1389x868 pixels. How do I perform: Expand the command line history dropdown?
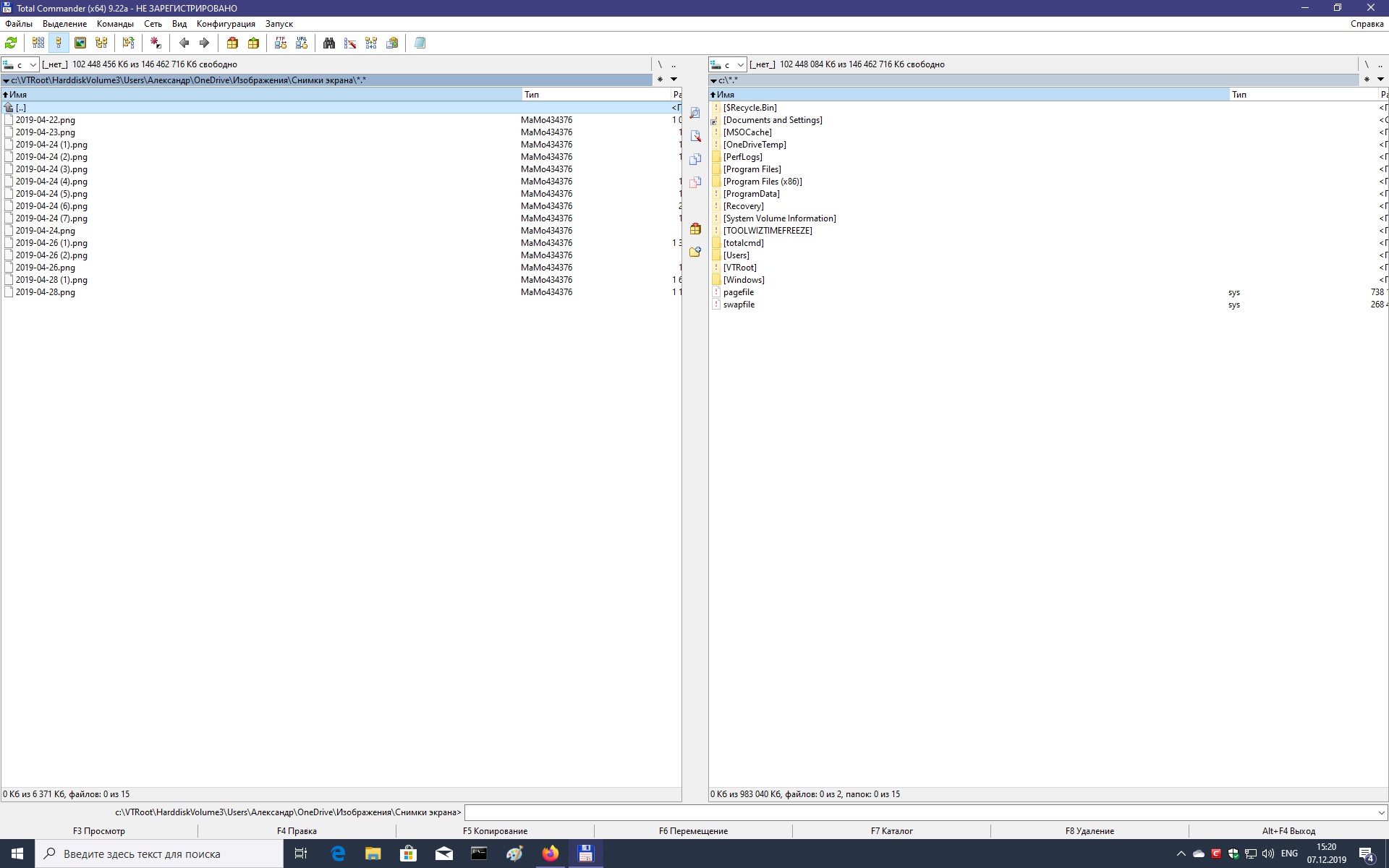click(x=1380, y=812)
